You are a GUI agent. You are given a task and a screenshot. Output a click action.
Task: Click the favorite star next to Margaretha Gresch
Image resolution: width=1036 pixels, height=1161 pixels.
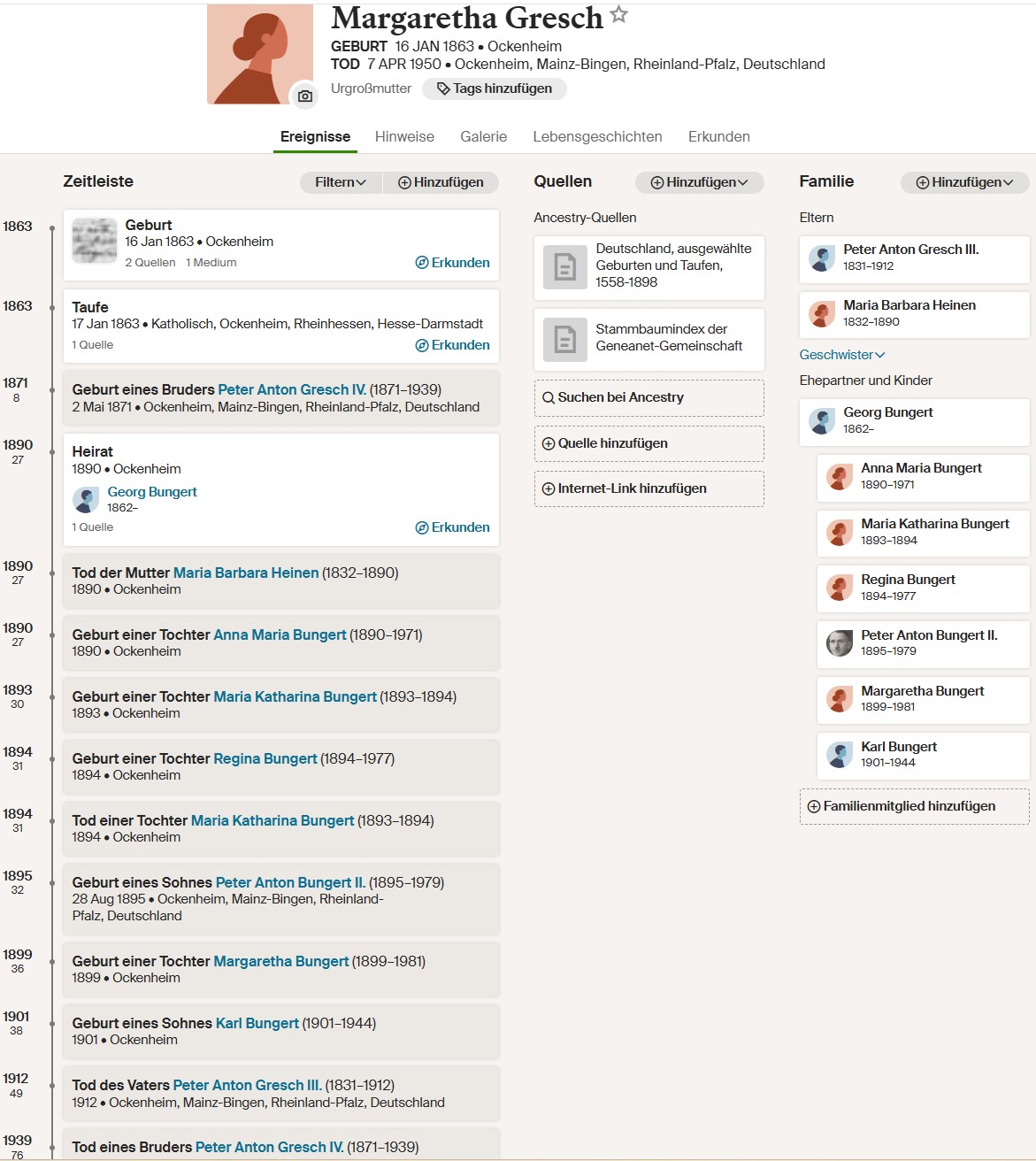click(x=619, y=15)
